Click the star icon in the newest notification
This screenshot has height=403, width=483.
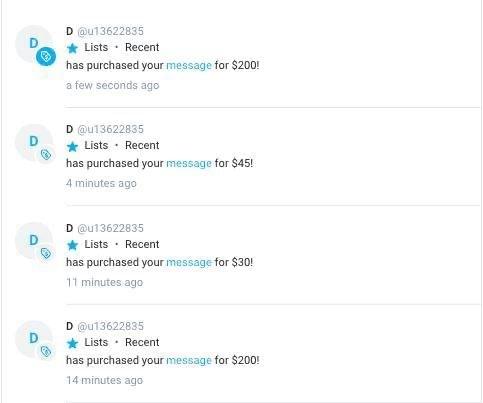click(72, 48)
